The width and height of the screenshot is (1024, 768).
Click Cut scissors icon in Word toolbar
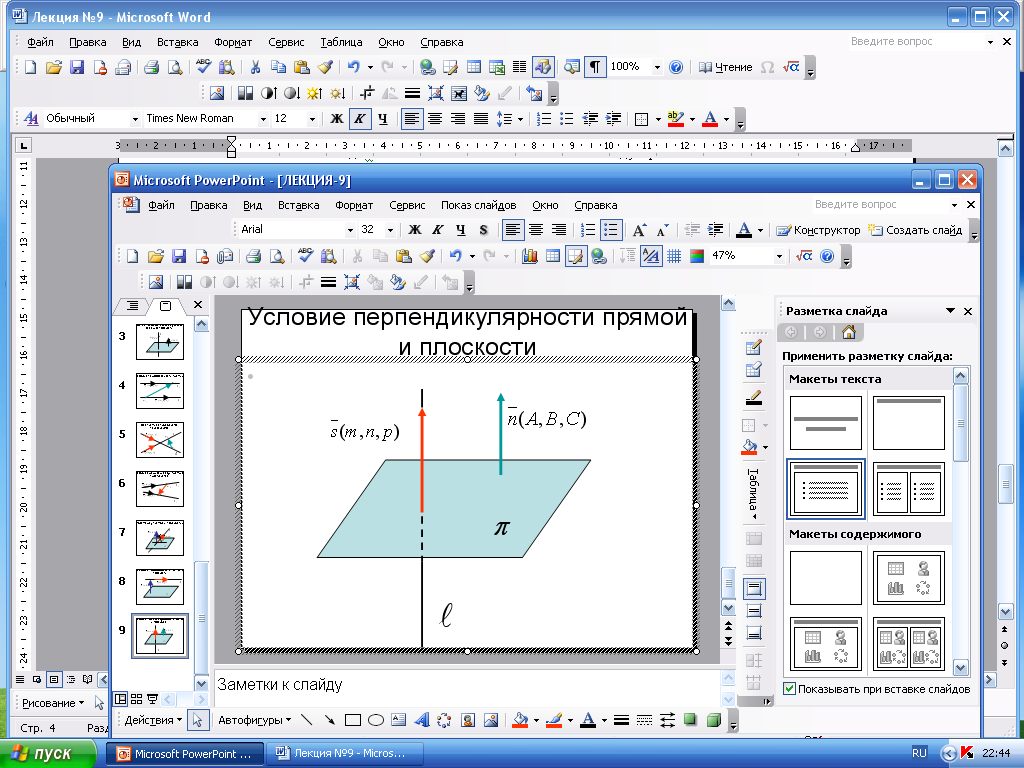[255, 67]
